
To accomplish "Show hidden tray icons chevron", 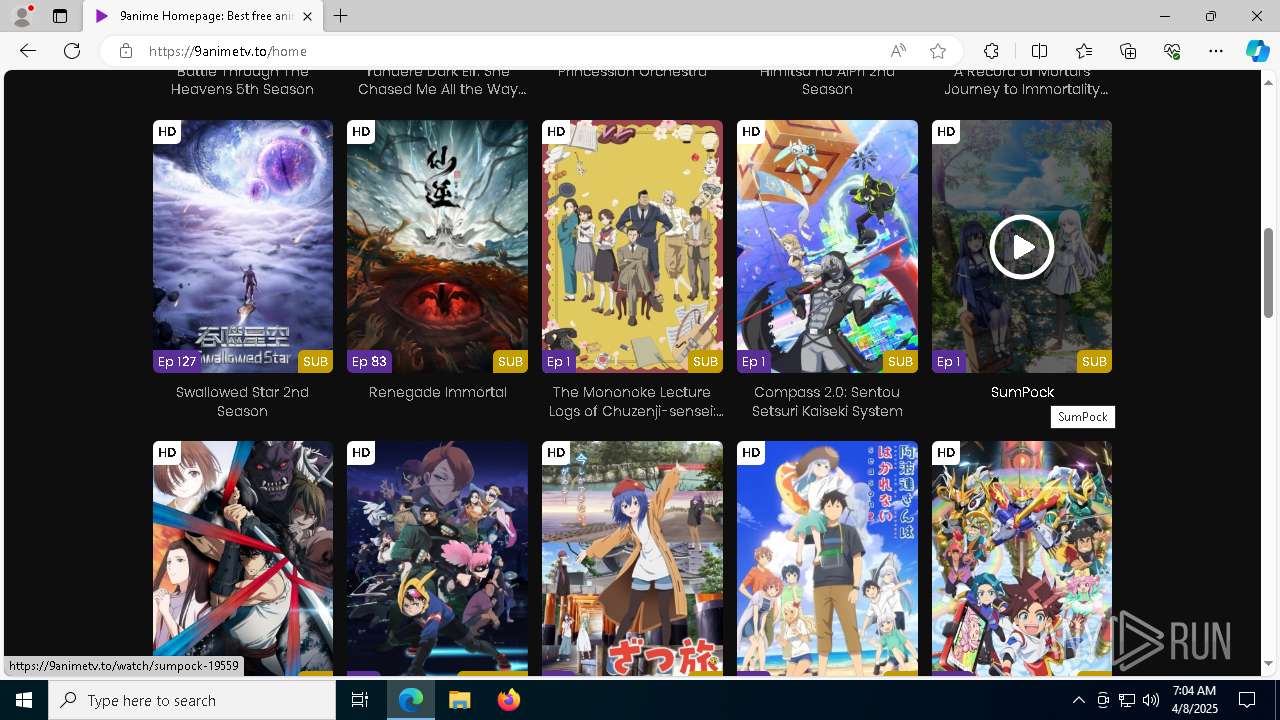I will point(1078,700).
